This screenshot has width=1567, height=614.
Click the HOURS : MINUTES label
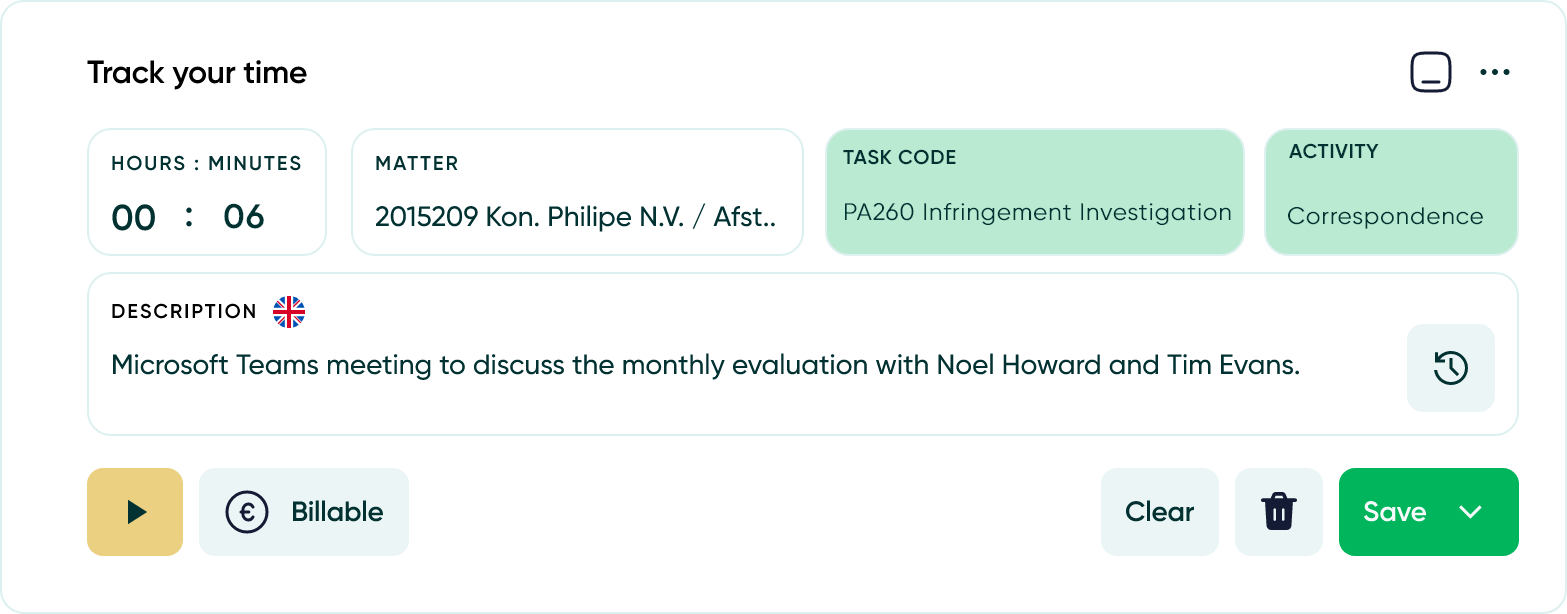coord(206,164)
